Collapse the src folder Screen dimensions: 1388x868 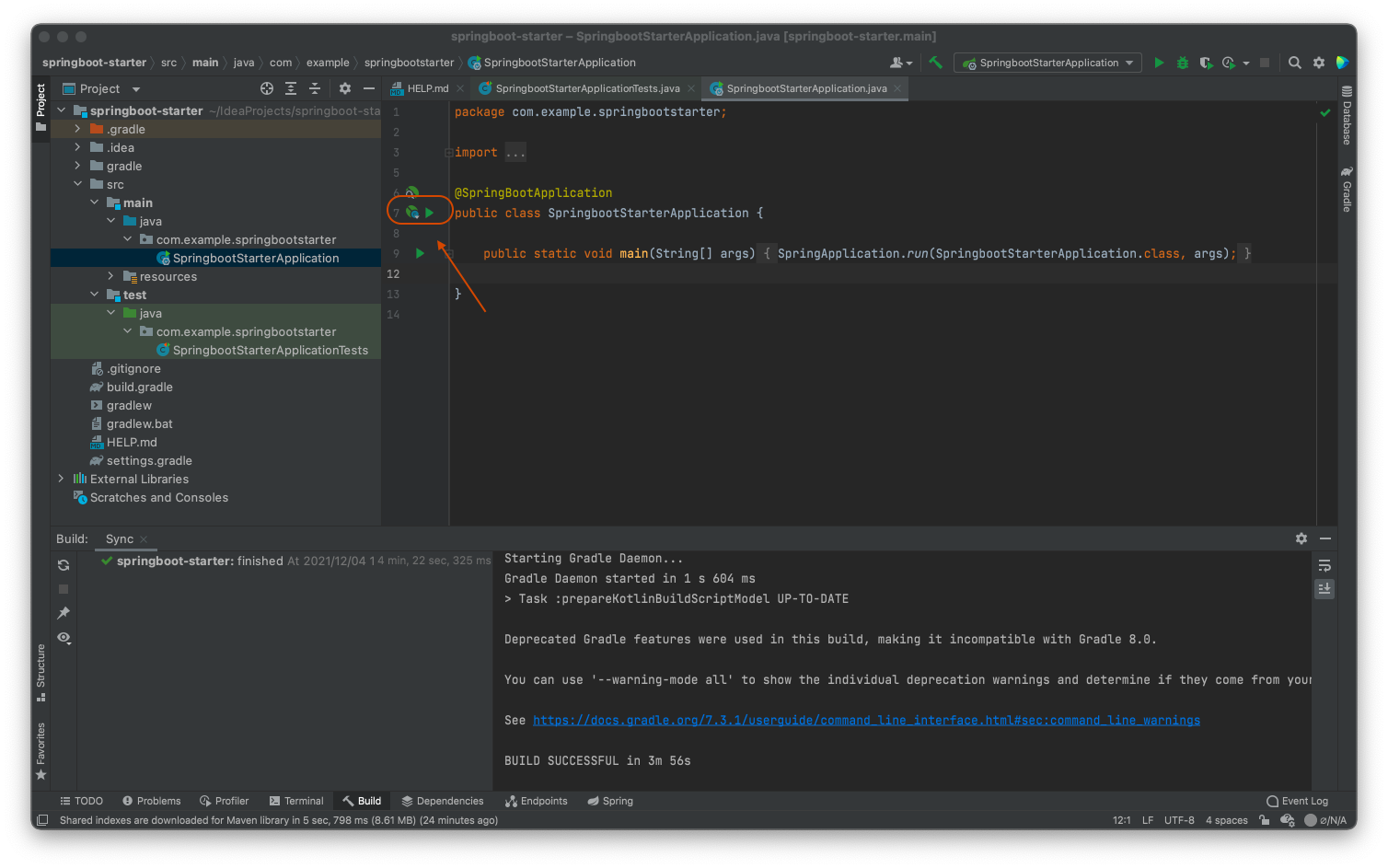(77, 184)
